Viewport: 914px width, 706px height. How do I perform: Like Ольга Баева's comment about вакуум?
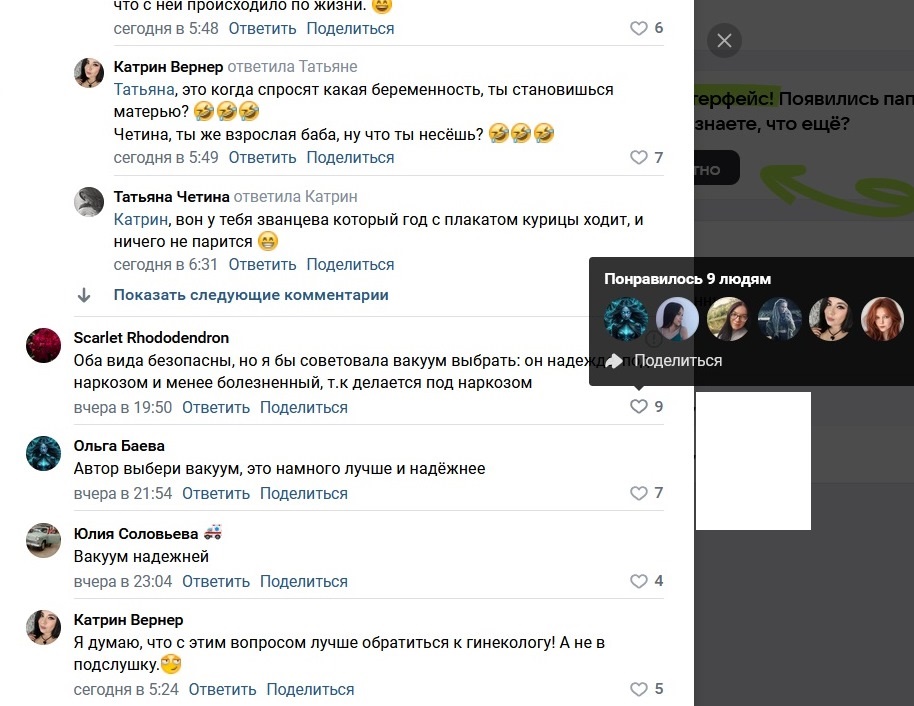point(639,493)
